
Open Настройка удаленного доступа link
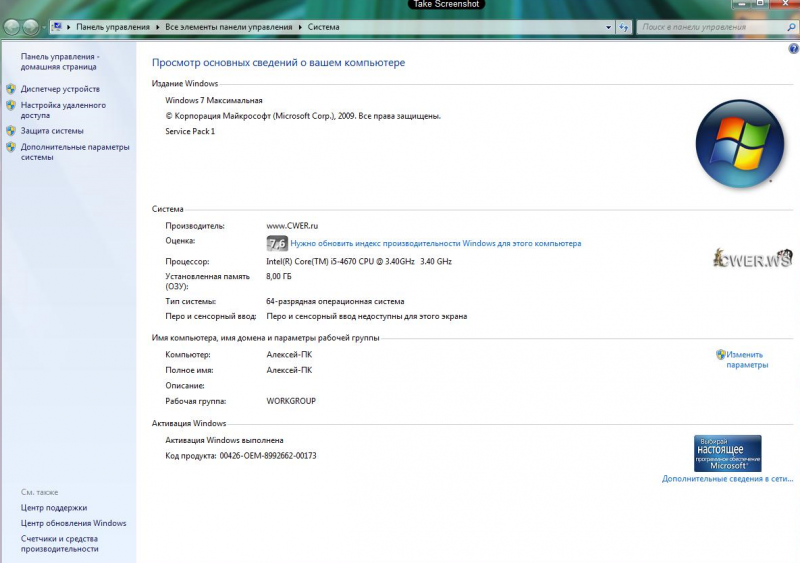[x=63, y=110]
